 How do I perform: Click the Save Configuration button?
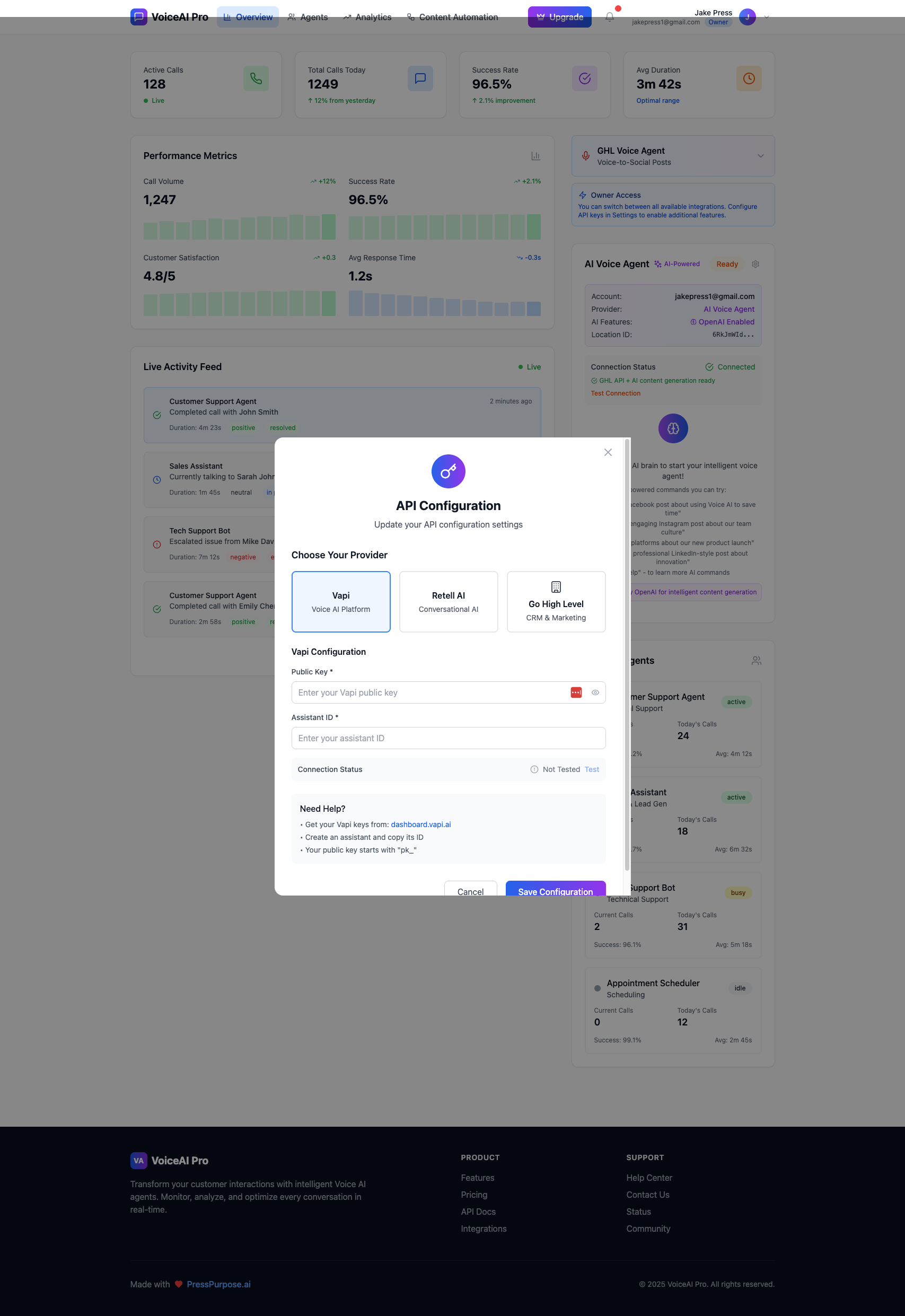pyautogui.click(x=556, y=889)
